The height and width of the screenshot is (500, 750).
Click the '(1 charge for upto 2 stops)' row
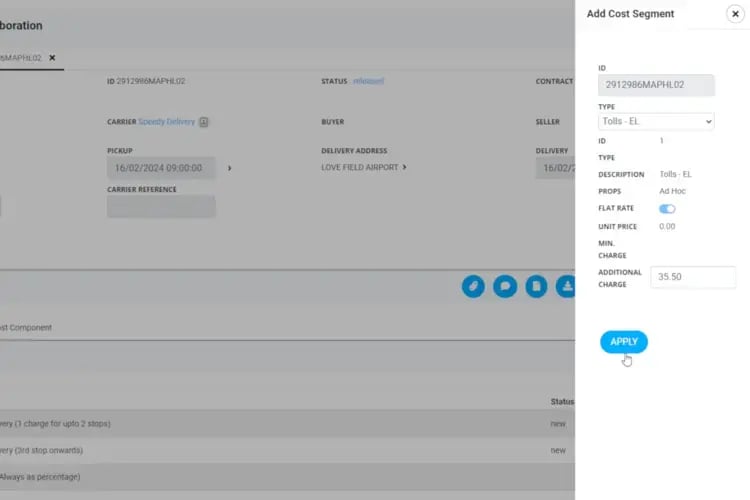tap(287, 424)
